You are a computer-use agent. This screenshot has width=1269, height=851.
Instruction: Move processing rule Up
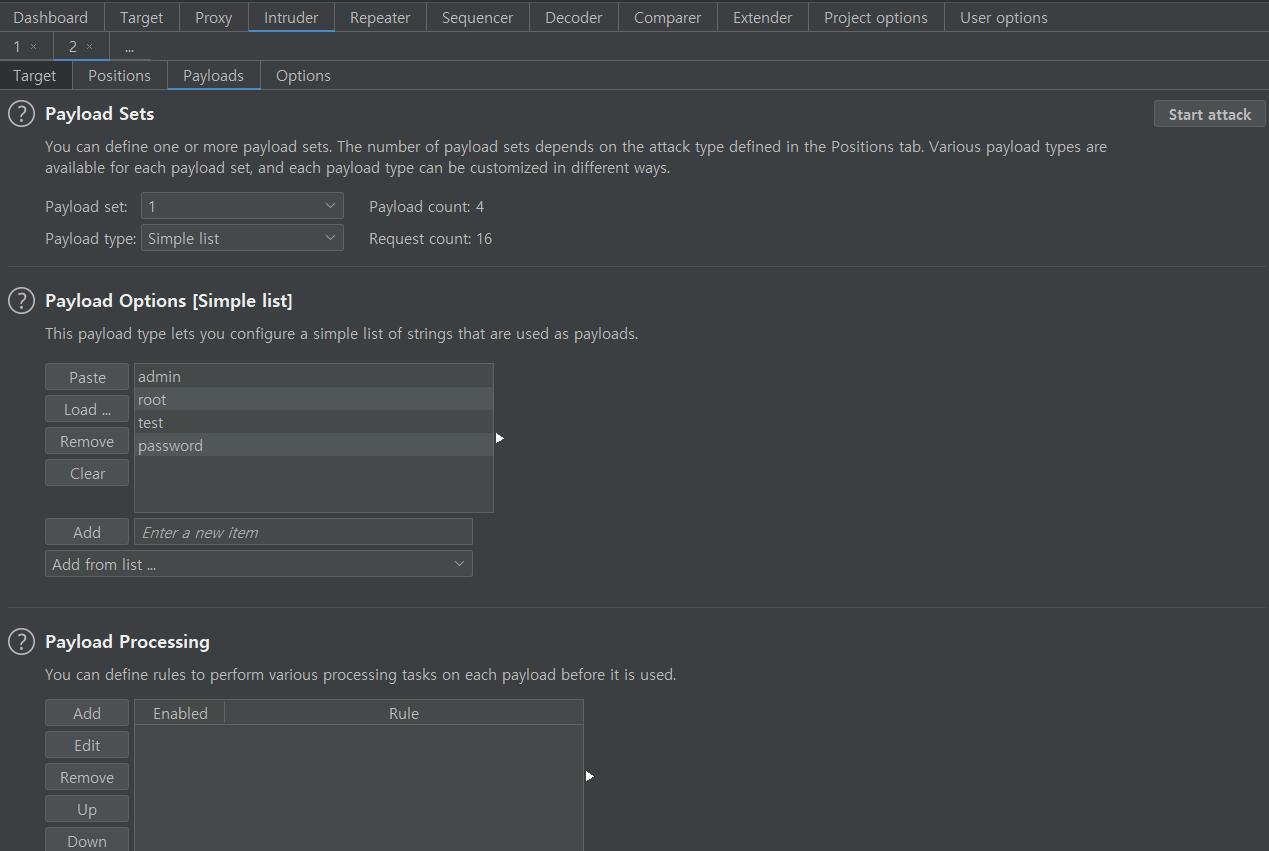tap(87, 809)
